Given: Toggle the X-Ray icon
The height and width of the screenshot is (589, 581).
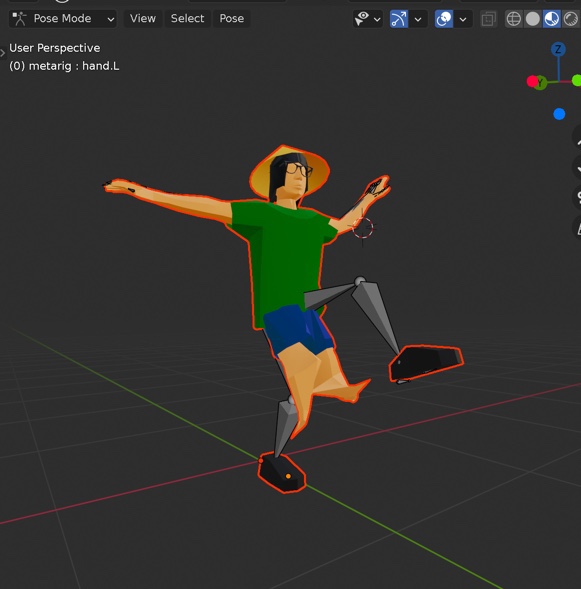Looking at the screenshot, I should (x=488, y=19).
